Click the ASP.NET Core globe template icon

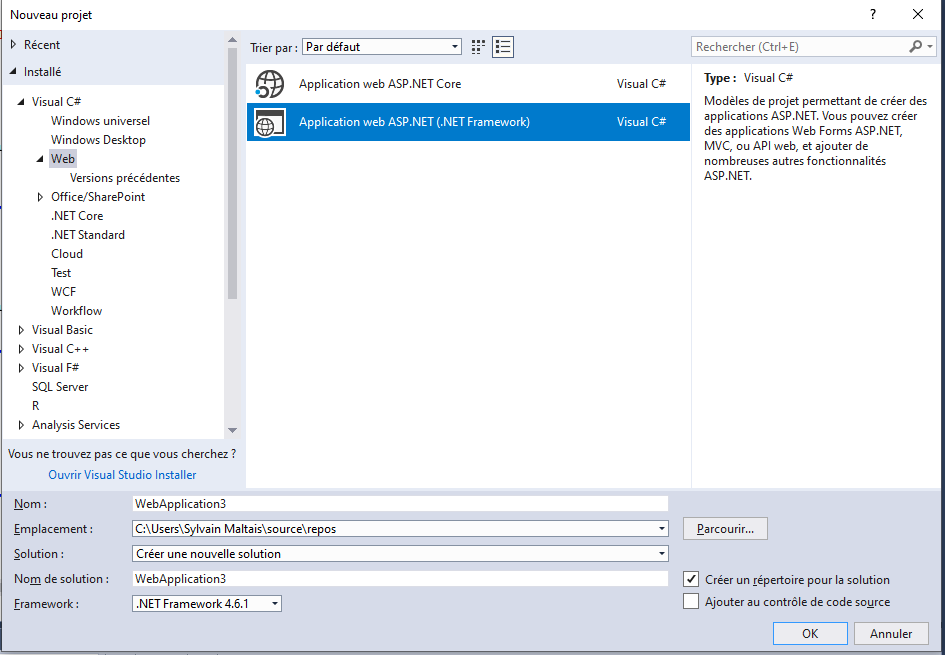coord(270,84)
